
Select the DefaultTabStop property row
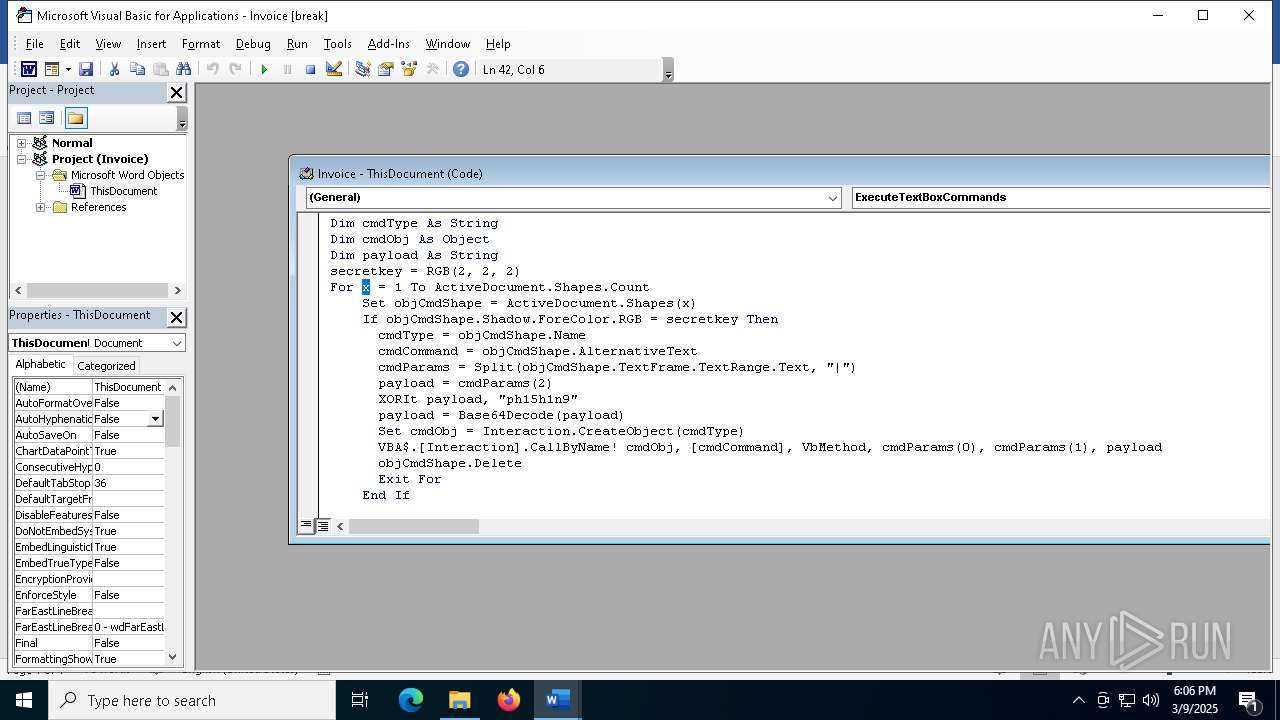(89, 483)
